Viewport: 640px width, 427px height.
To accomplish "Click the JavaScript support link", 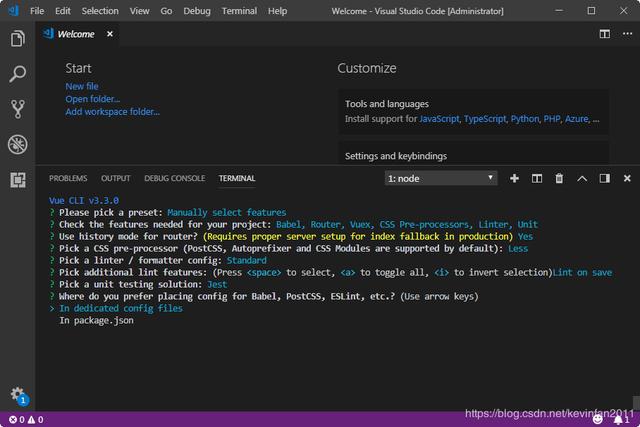I will (x=439, y=119).
